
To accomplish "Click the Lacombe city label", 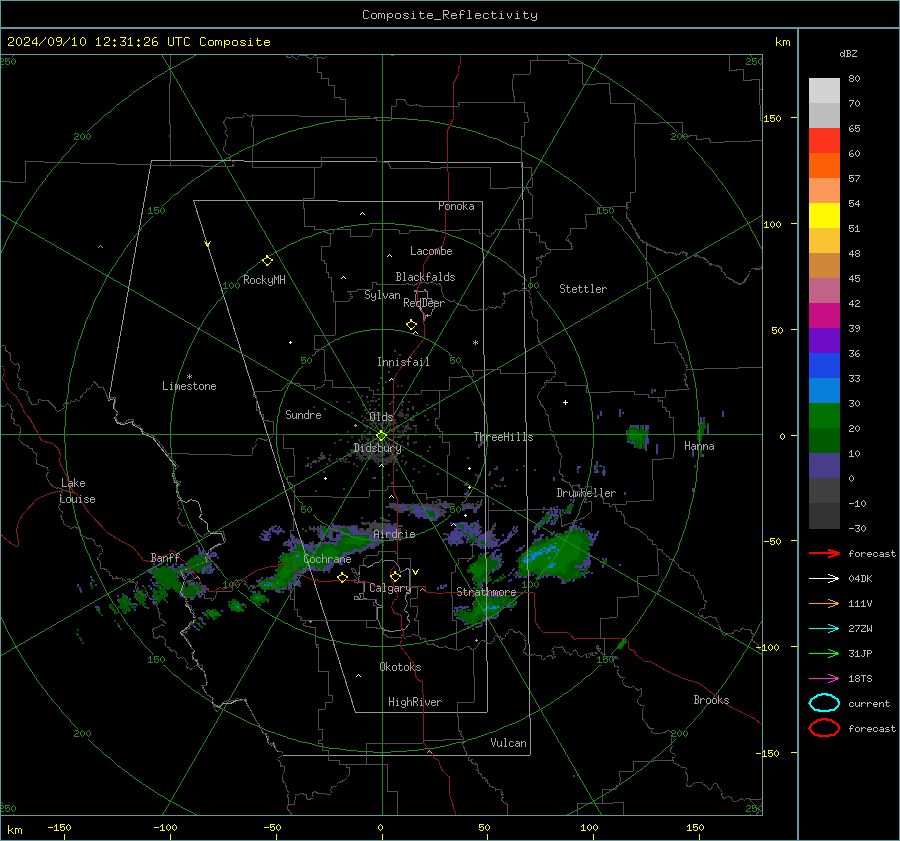I will click(431, 251).
